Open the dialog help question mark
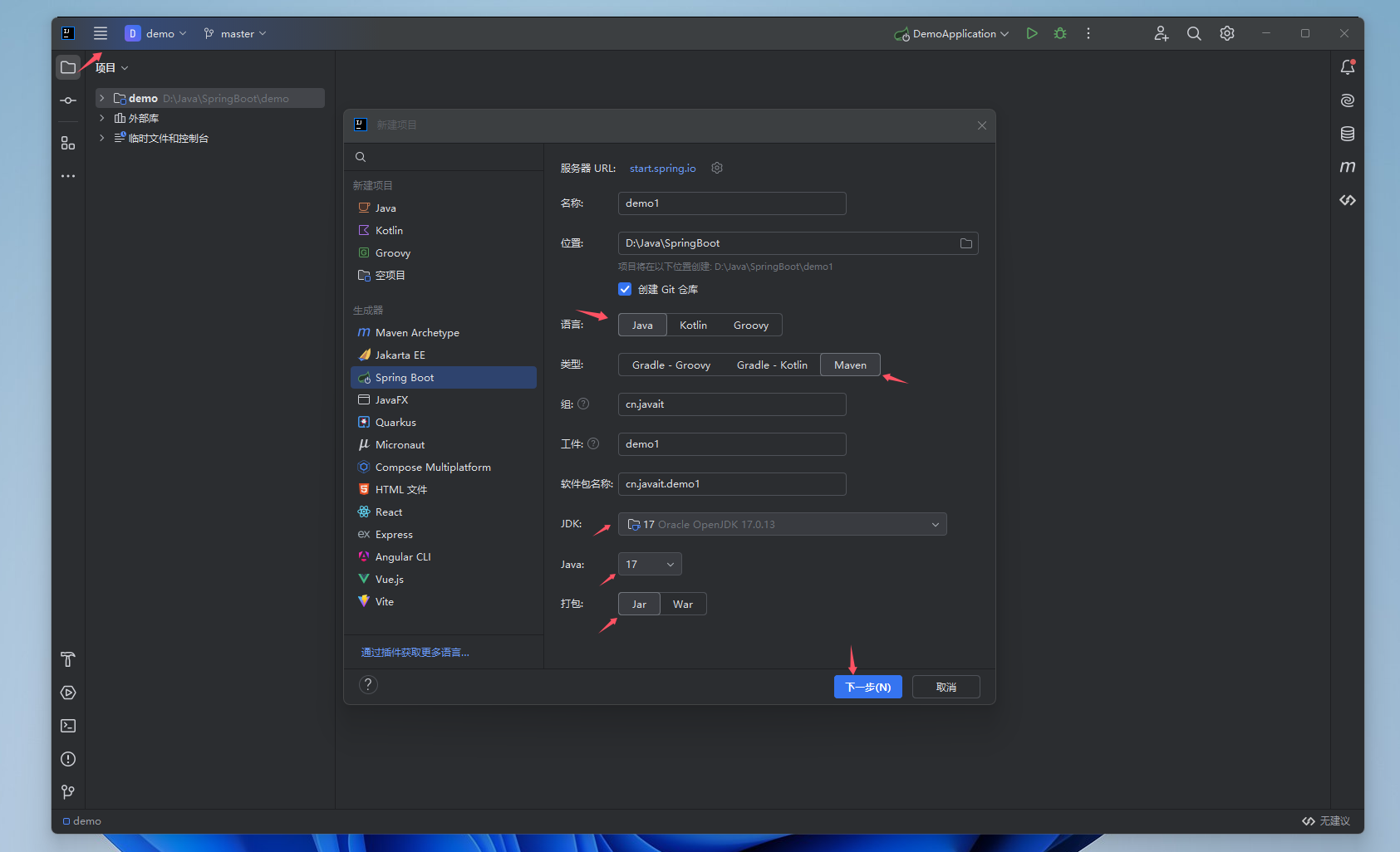Screen dimensions: 1400x852 pyautogui.click(x=368, y=684)
